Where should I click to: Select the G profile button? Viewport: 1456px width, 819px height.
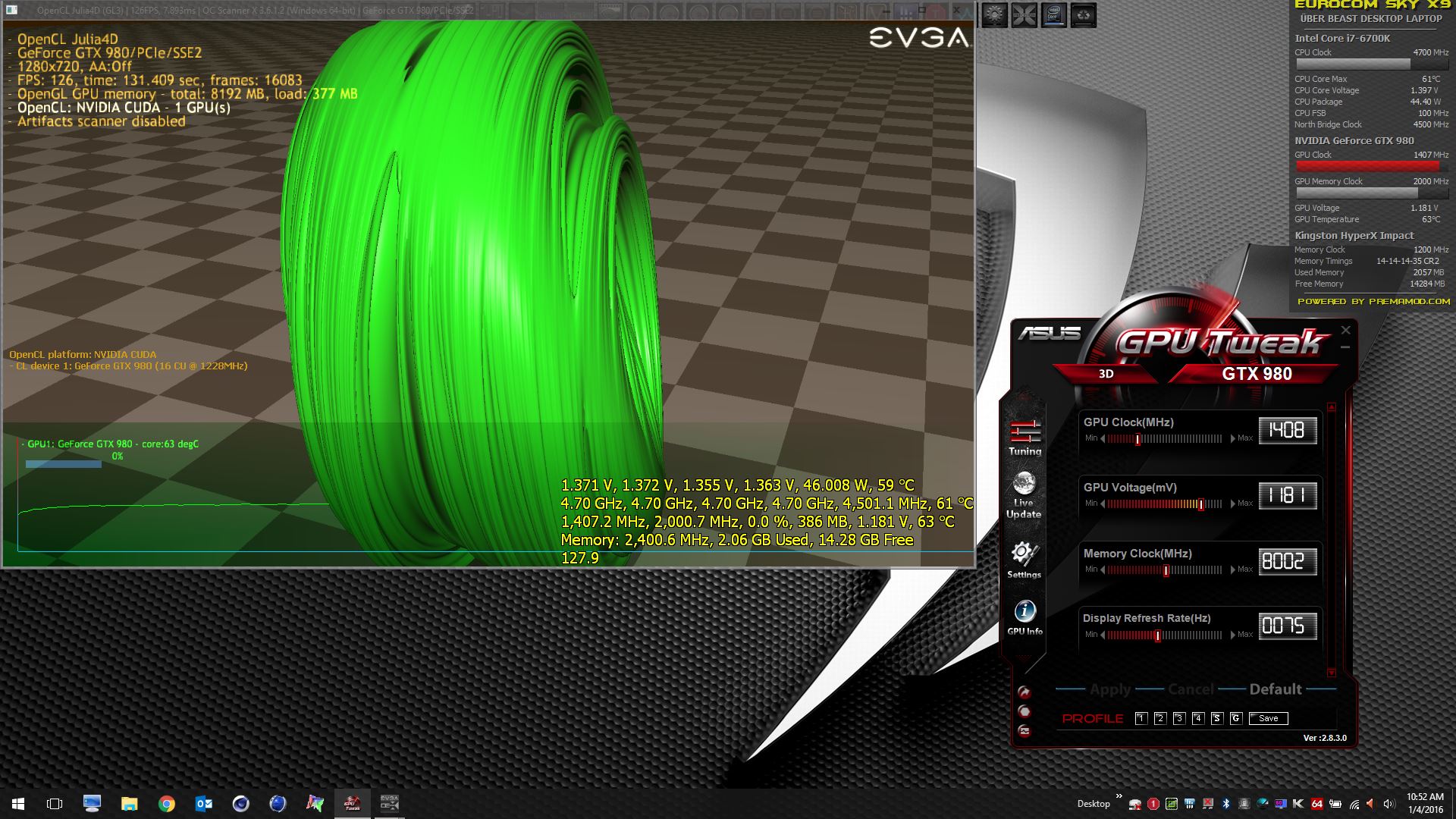click(1236, 718)
